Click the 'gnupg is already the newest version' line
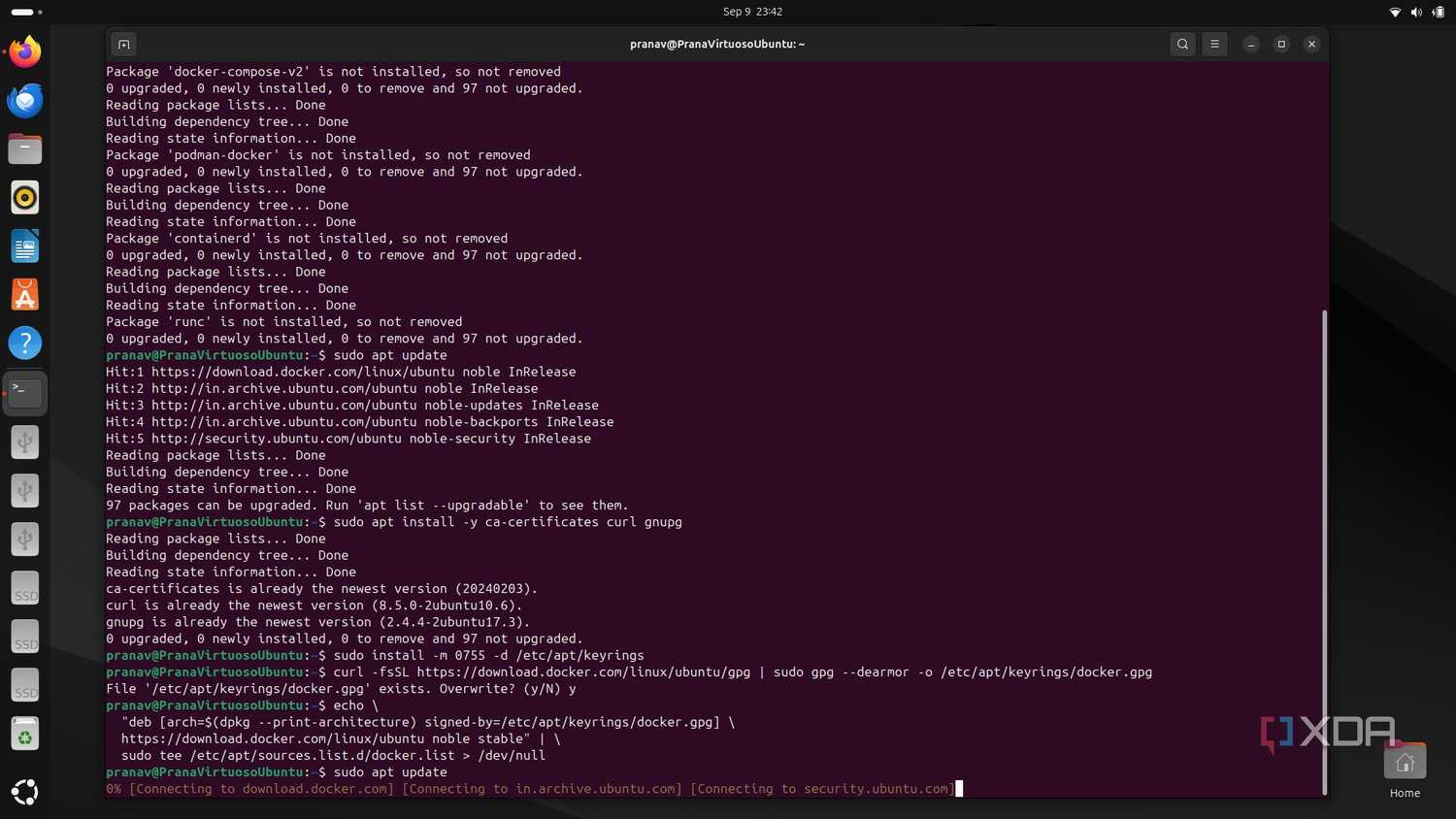 (318, 623)
